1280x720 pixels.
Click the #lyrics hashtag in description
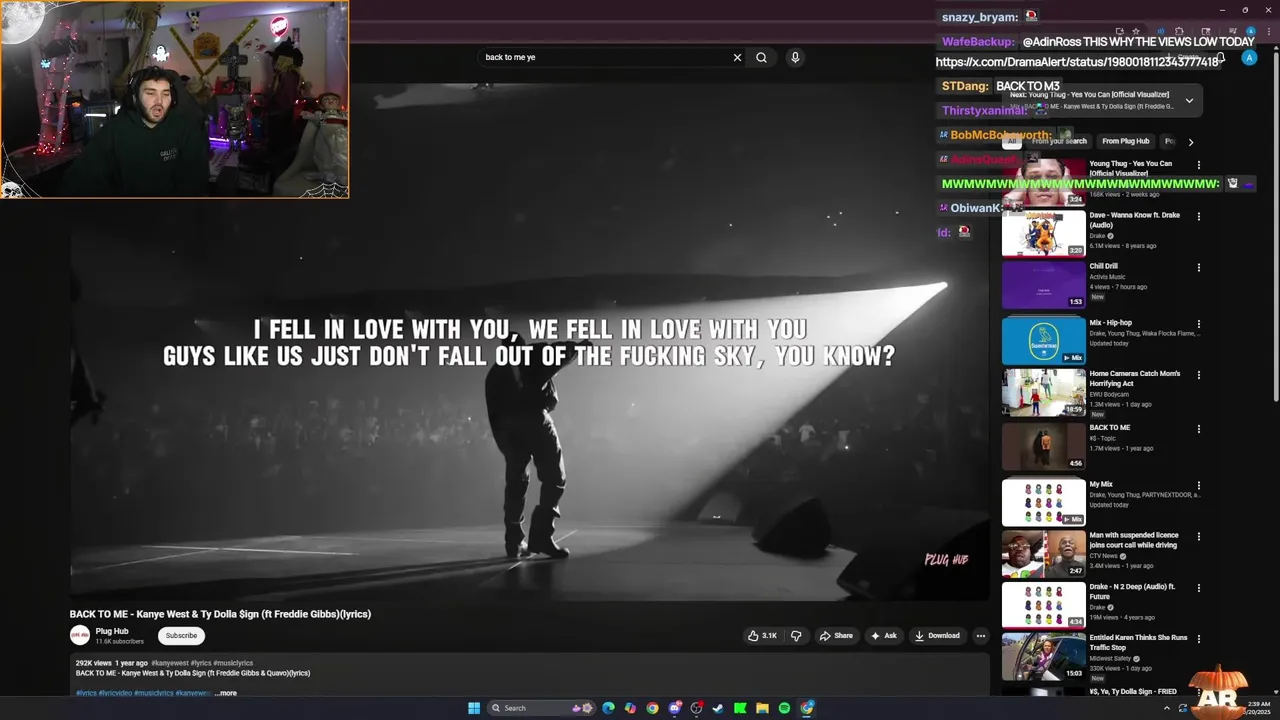86,693
